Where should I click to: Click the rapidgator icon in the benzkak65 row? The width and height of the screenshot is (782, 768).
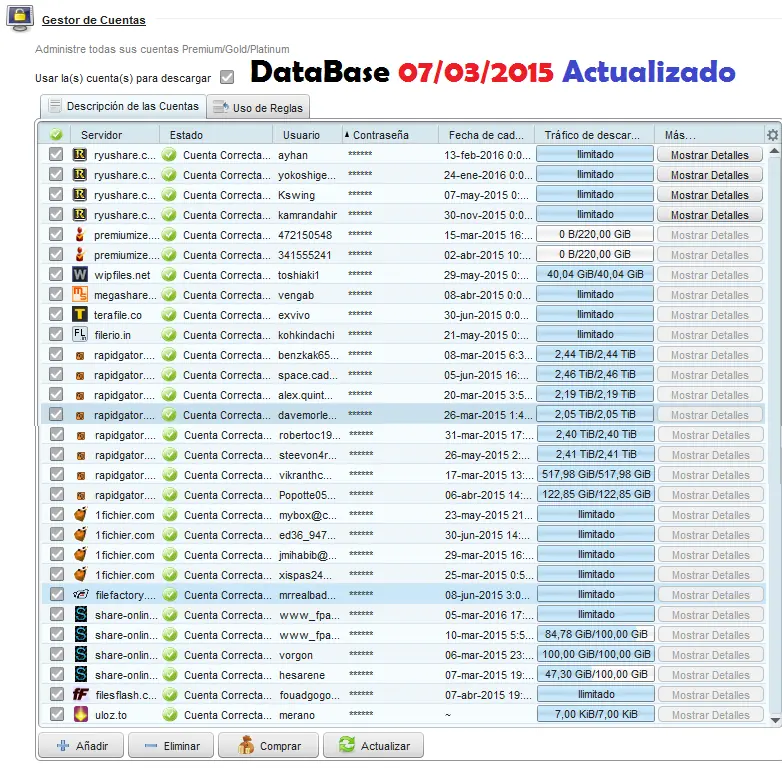[x=80, y=356]
